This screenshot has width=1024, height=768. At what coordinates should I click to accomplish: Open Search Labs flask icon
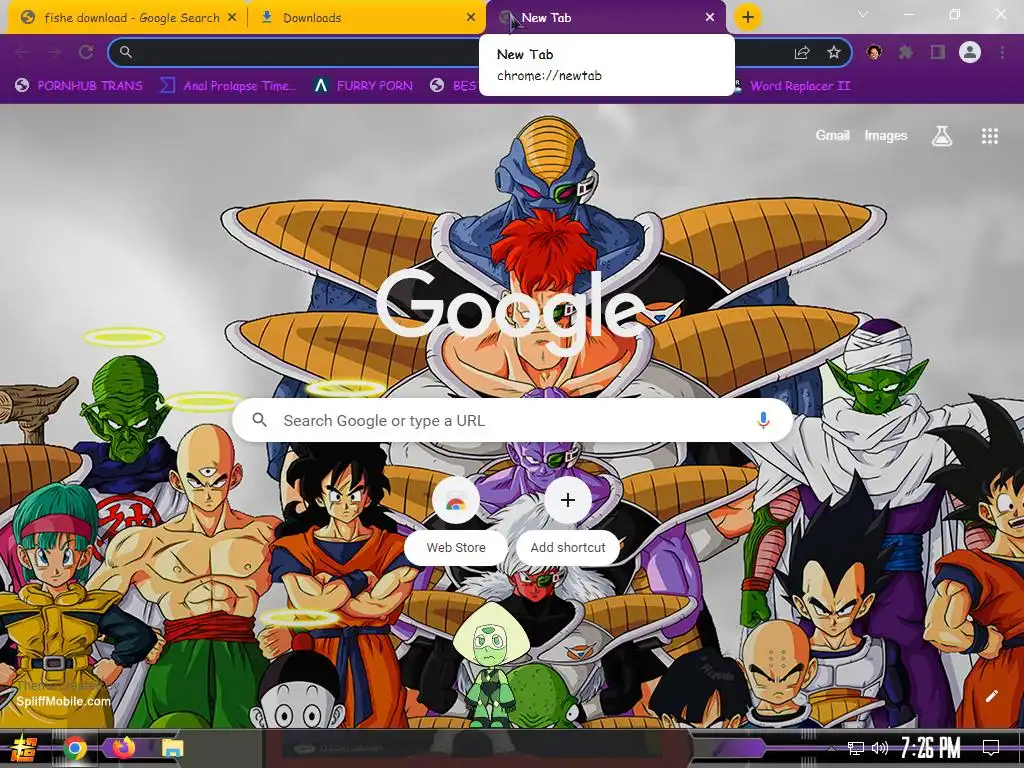click(x=942, y=136)
